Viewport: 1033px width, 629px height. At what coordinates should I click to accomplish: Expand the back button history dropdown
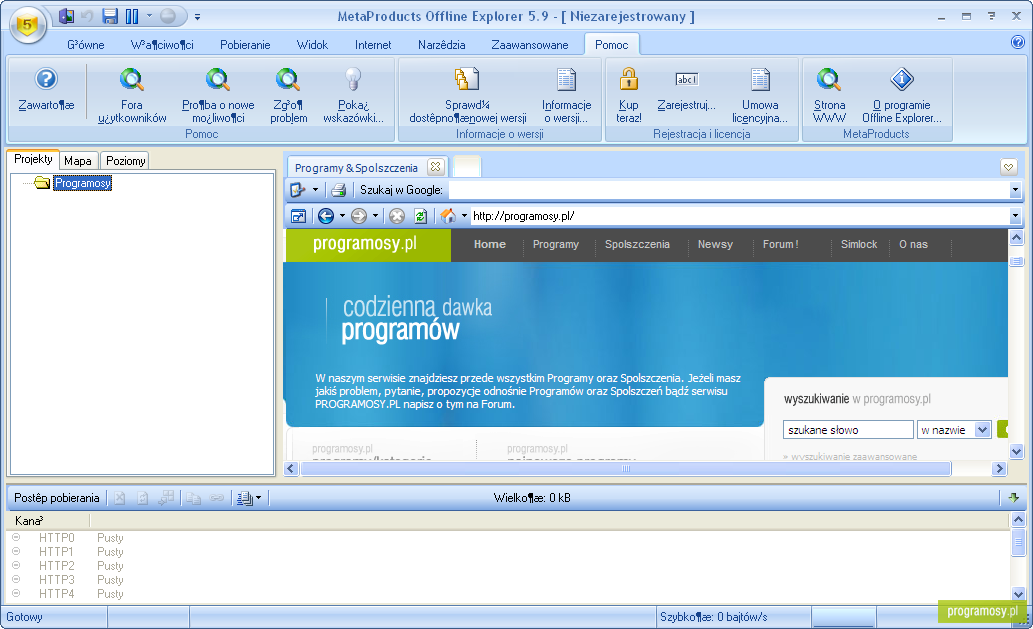342,216
